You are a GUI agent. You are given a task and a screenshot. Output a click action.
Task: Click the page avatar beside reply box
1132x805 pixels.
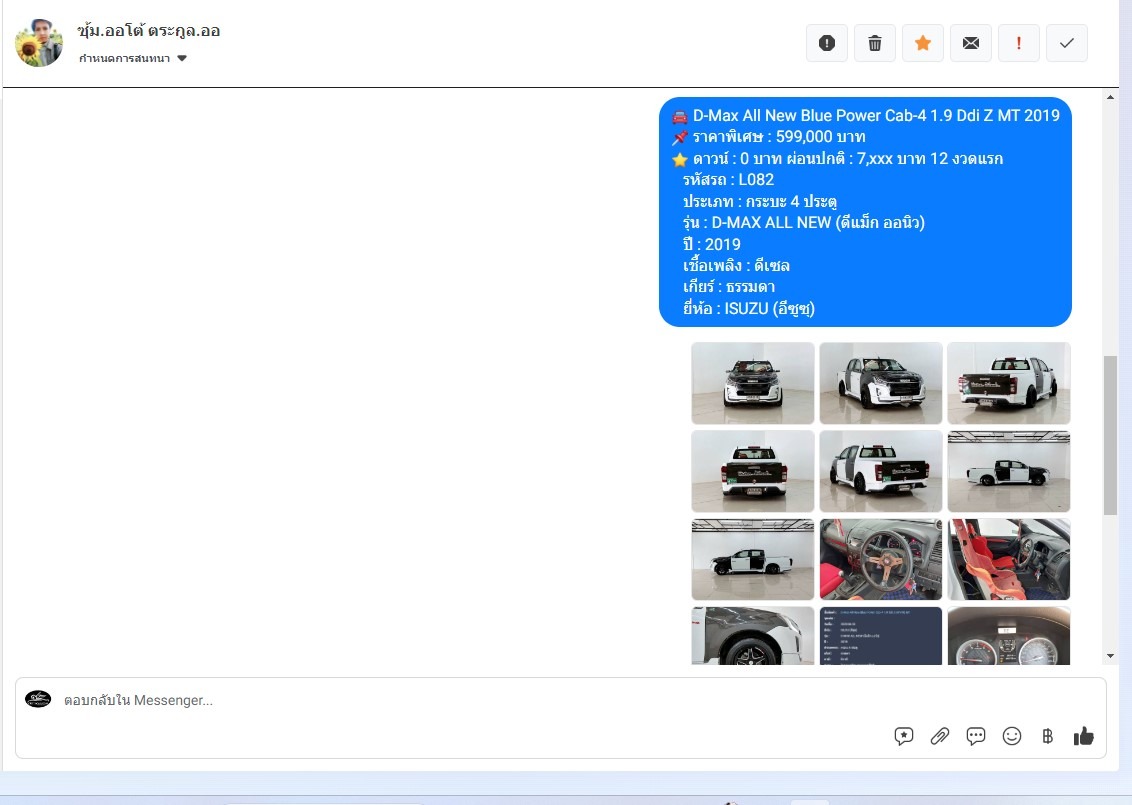38,699
